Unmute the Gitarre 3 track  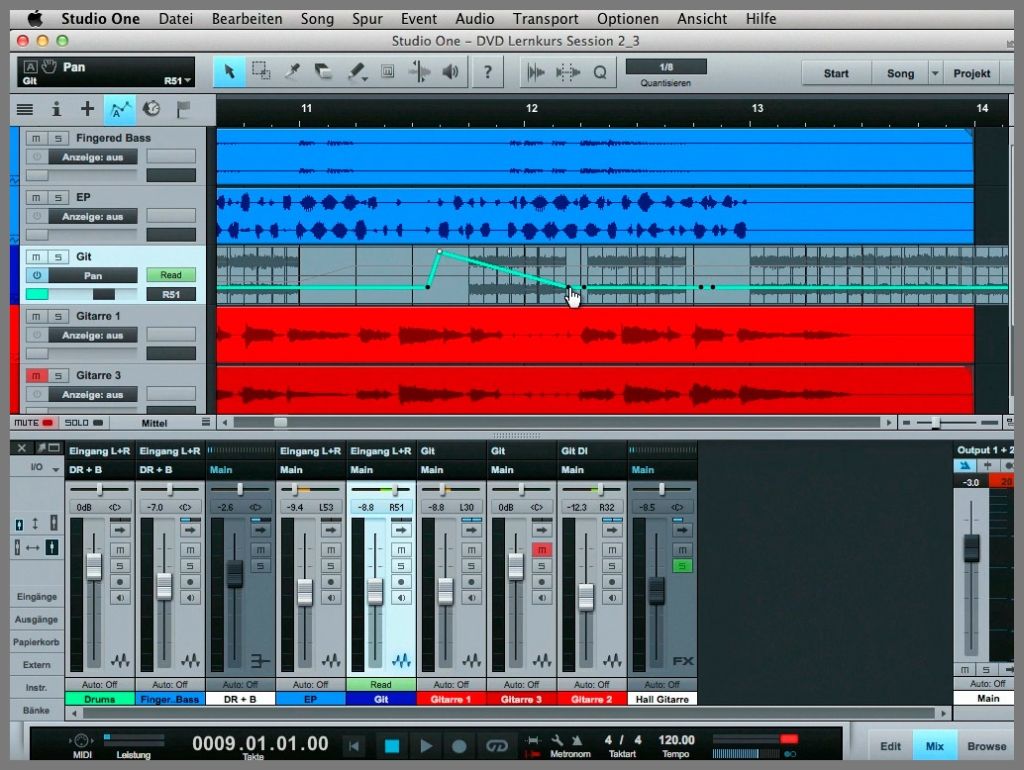36,376
